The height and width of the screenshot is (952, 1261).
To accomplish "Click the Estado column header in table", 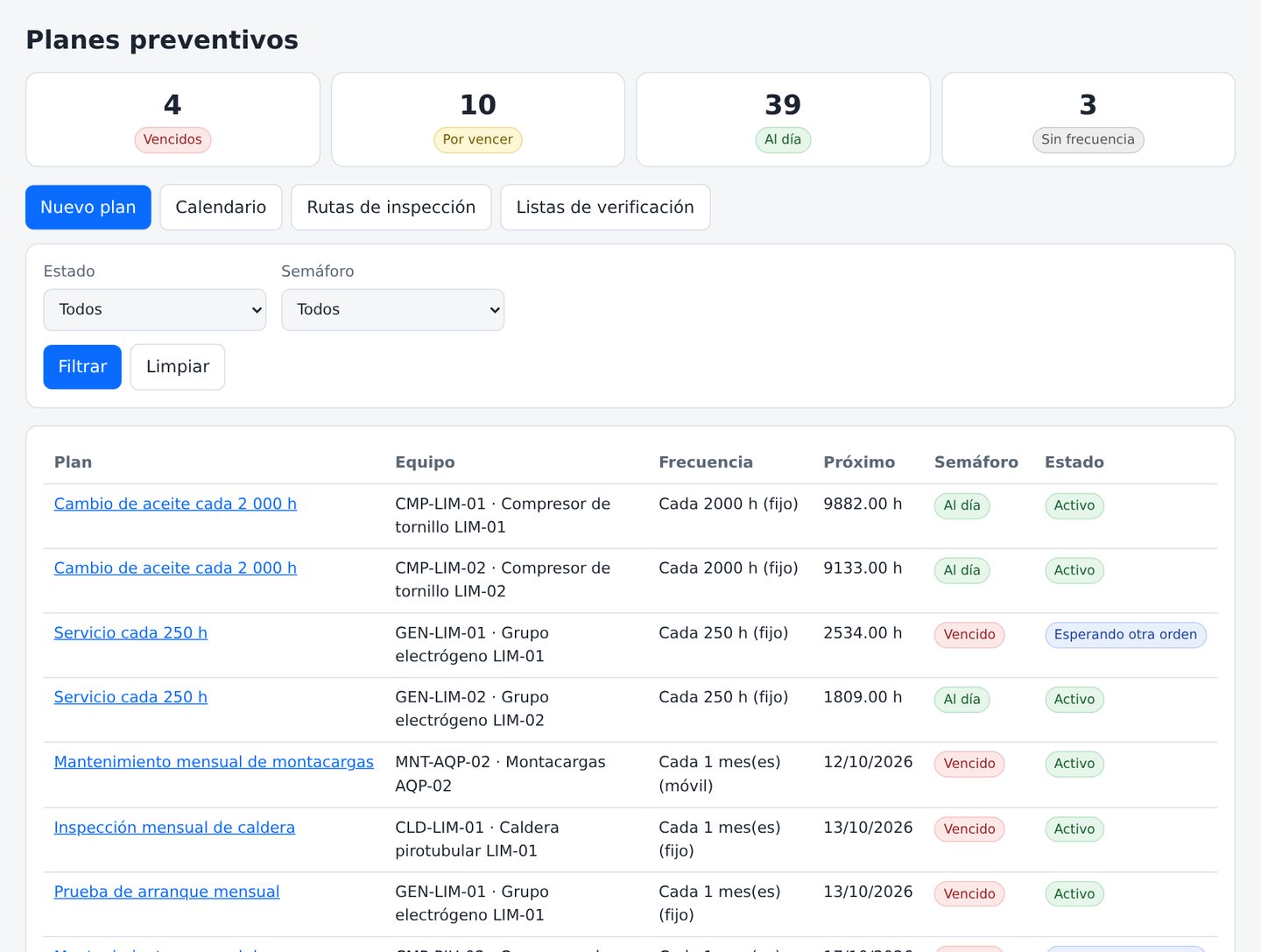I will [x=1074, y=462].
